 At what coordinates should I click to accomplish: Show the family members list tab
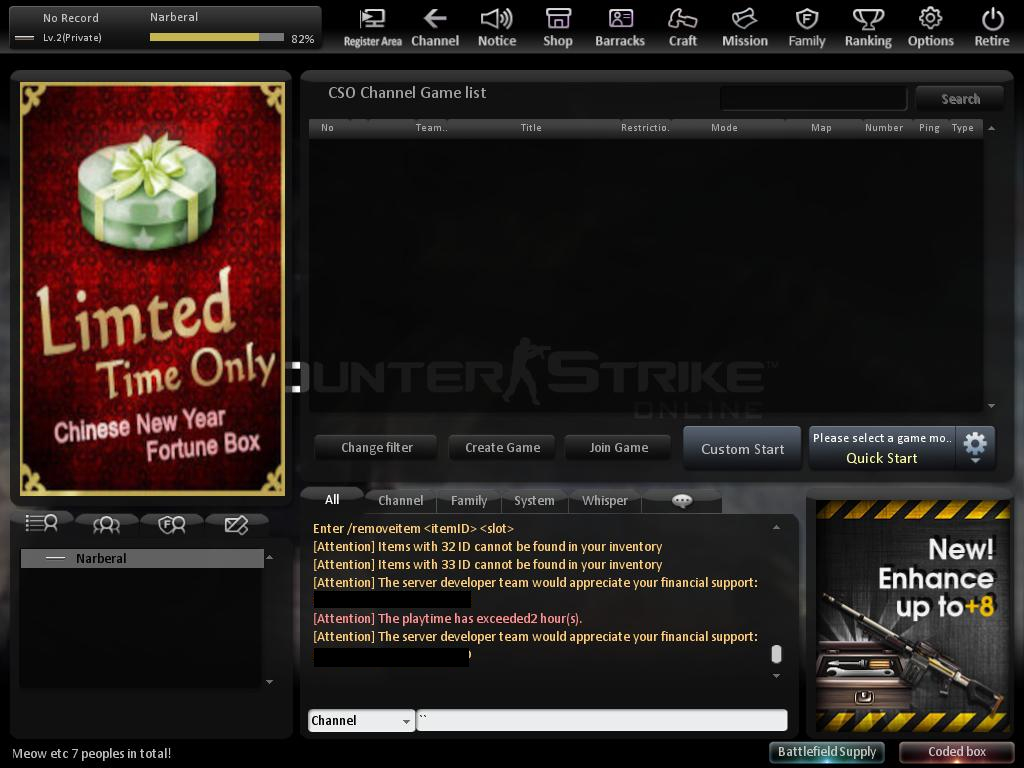[172, 524]
